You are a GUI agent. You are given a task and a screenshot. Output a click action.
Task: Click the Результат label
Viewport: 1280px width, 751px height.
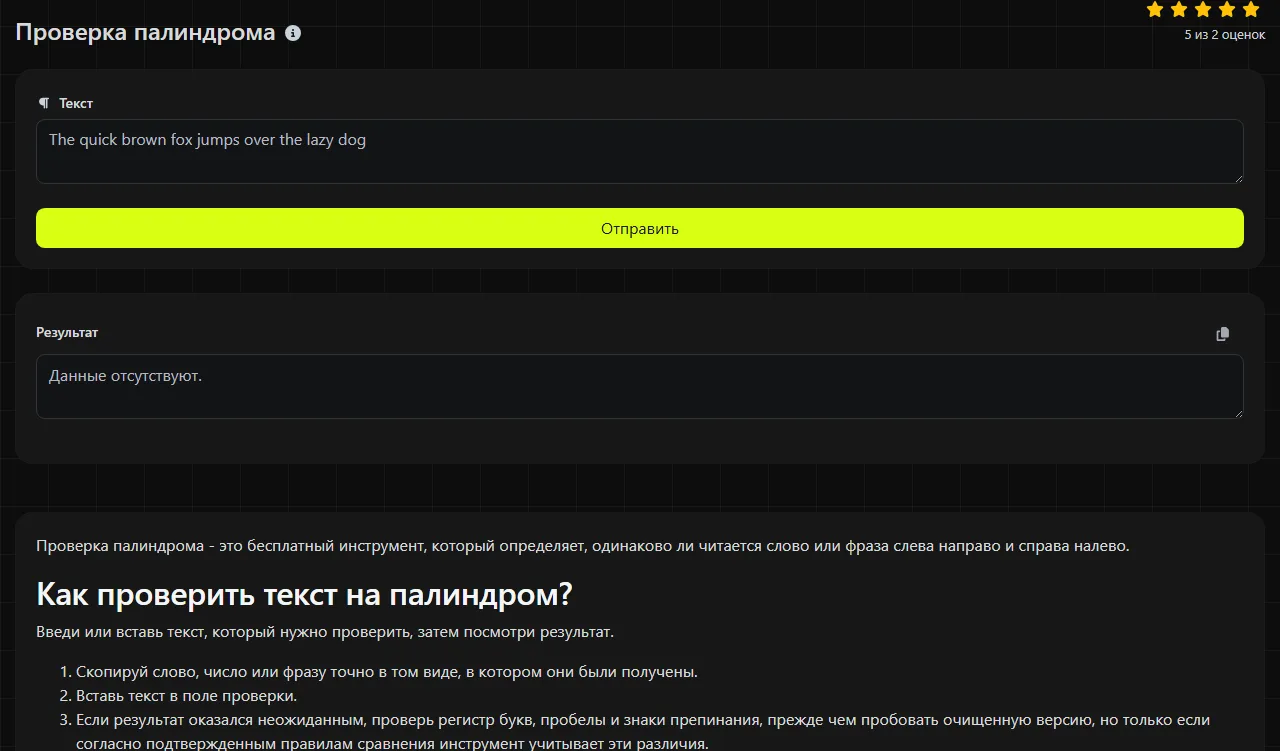(x=67, y=333)
